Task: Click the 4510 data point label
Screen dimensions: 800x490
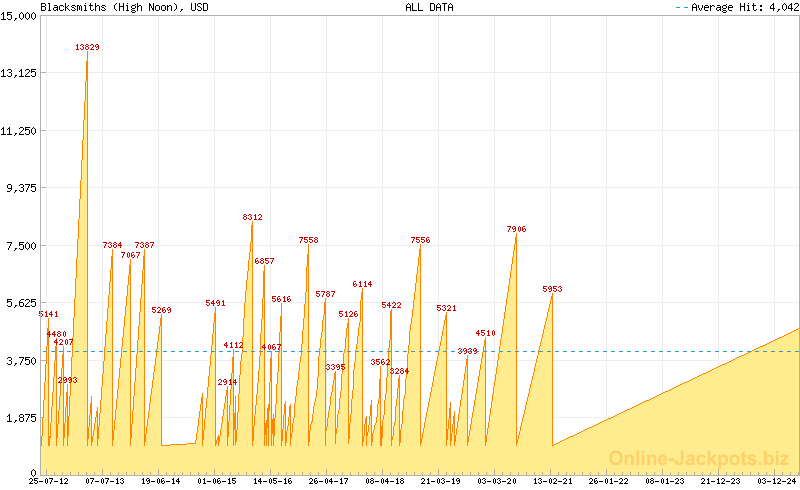Action: tap(485, 333)
